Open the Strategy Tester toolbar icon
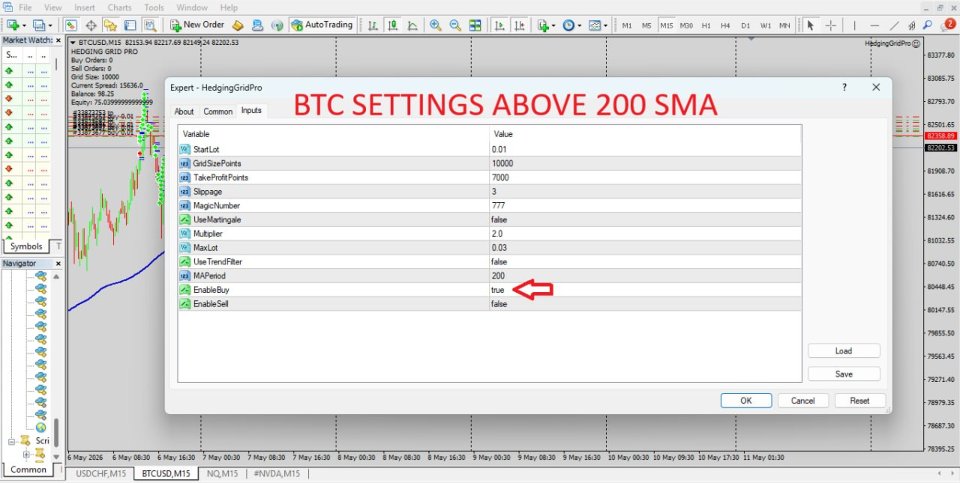Image resolution: width=960 pixels, height=483 pixels. point(149,25)
